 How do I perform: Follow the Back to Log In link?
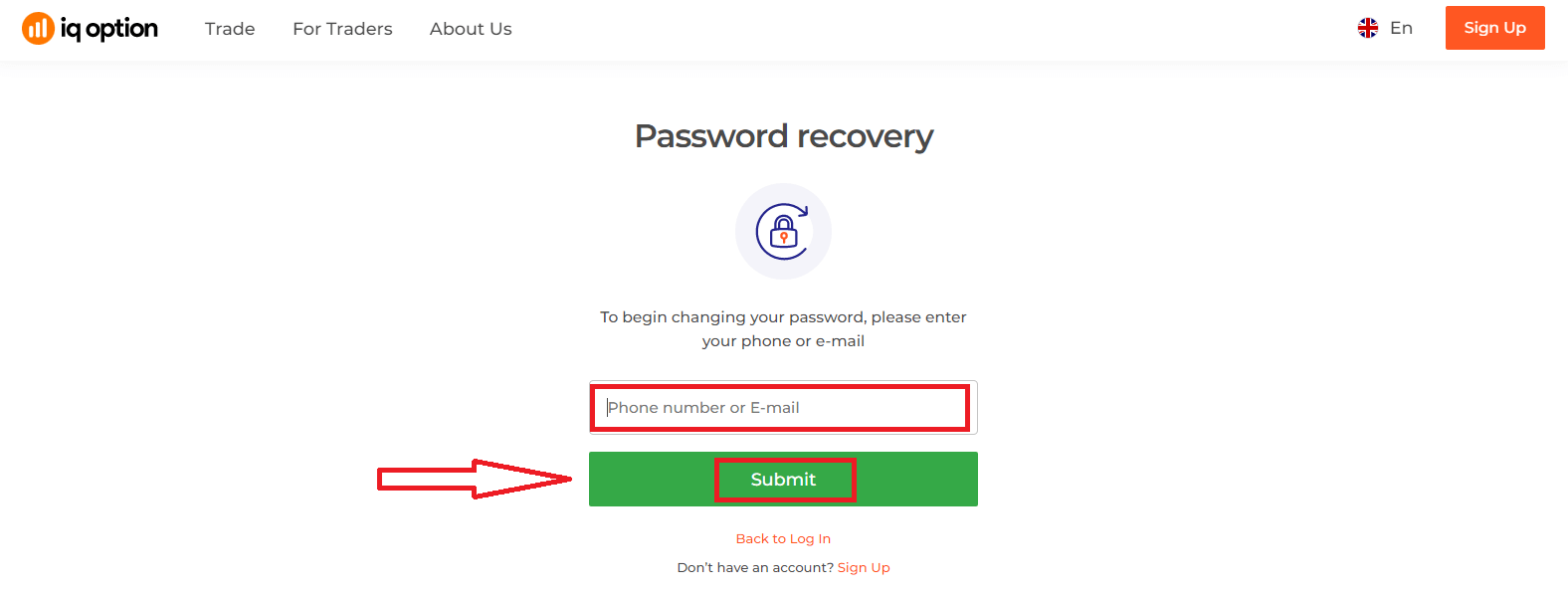pos(783,538)
